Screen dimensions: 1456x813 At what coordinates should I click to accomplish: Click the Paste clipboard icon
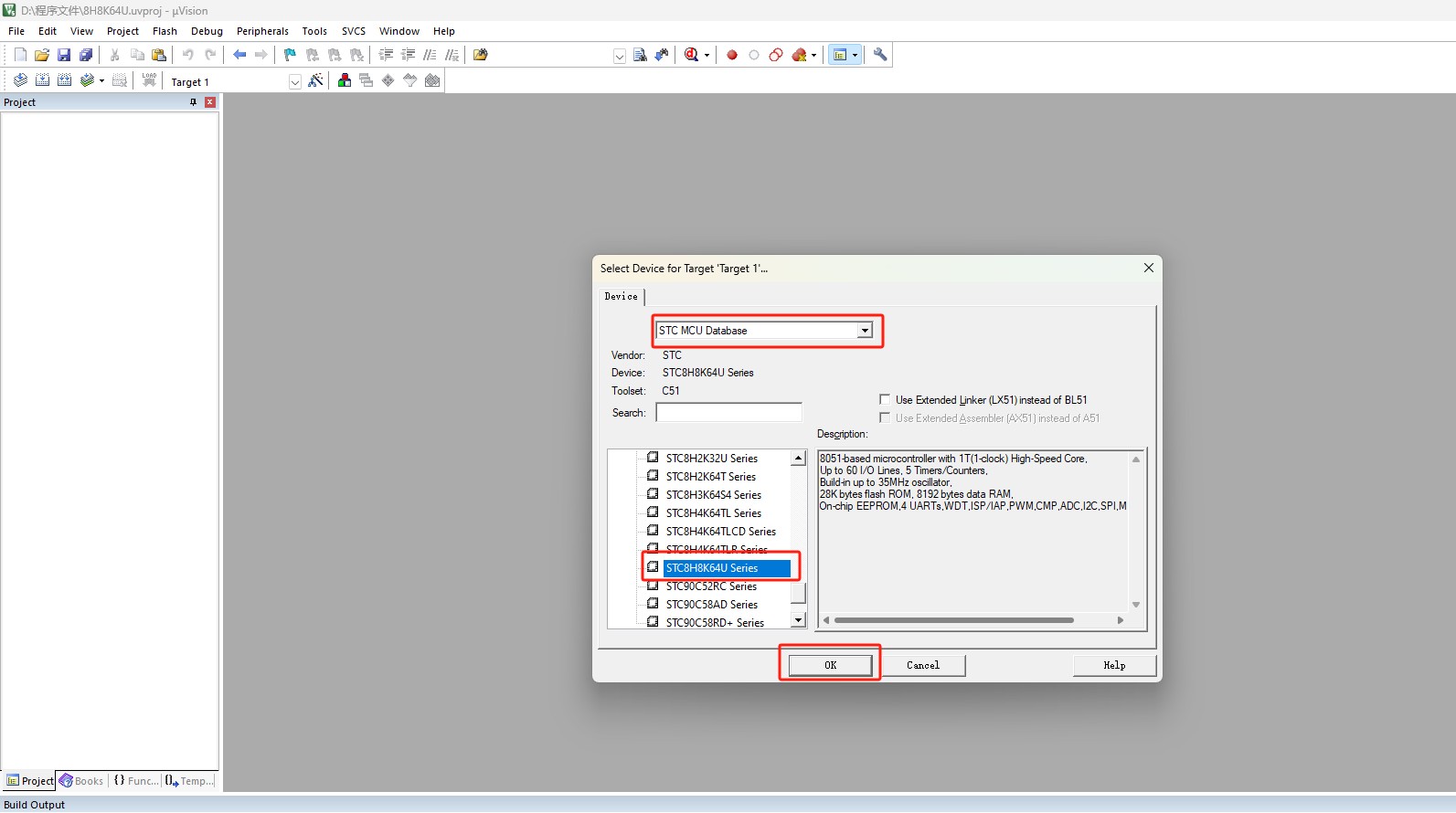[x=159, y=55]
